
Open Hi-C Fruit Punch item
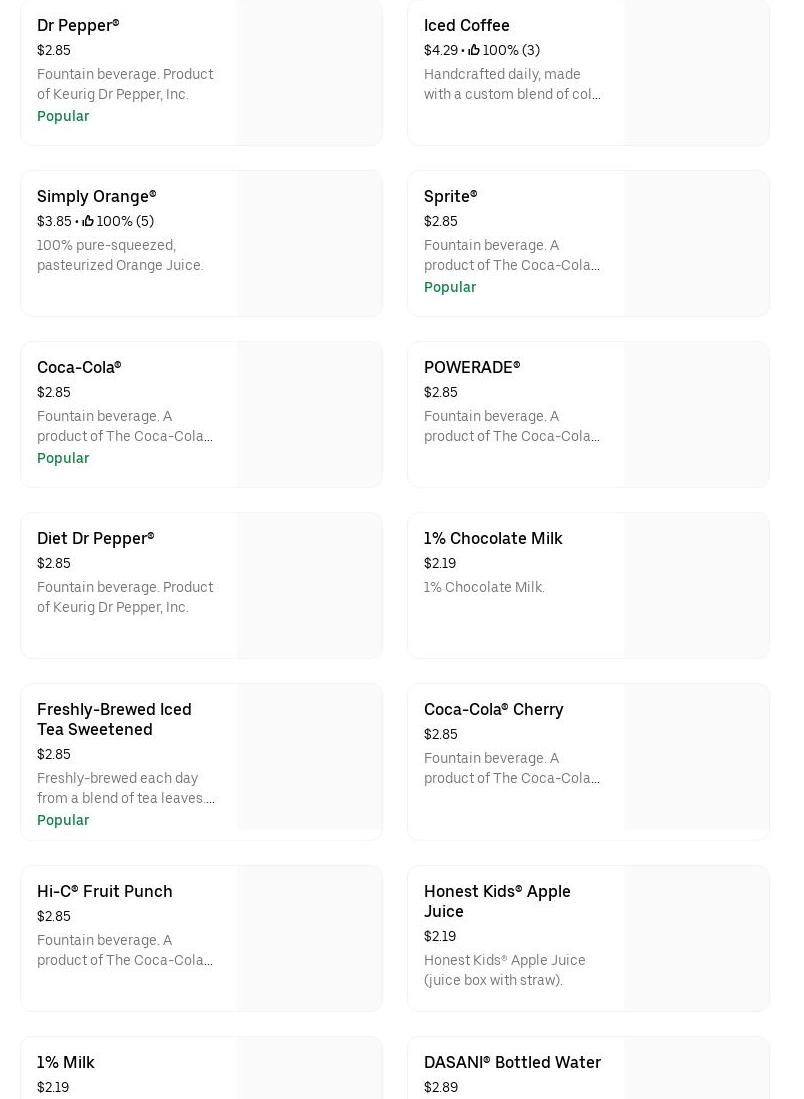tap(104, 891)
